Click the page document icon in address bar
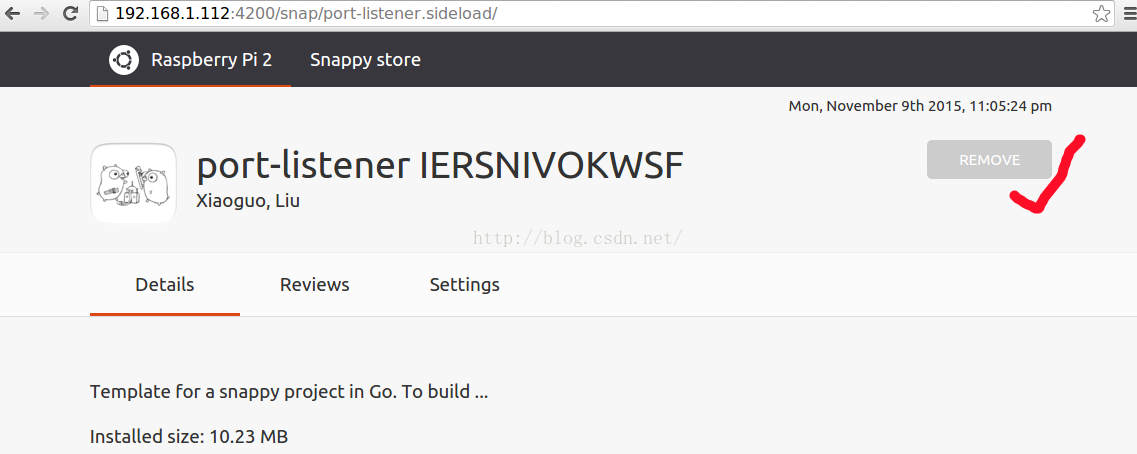1137x454 pixels. [102, 13]
